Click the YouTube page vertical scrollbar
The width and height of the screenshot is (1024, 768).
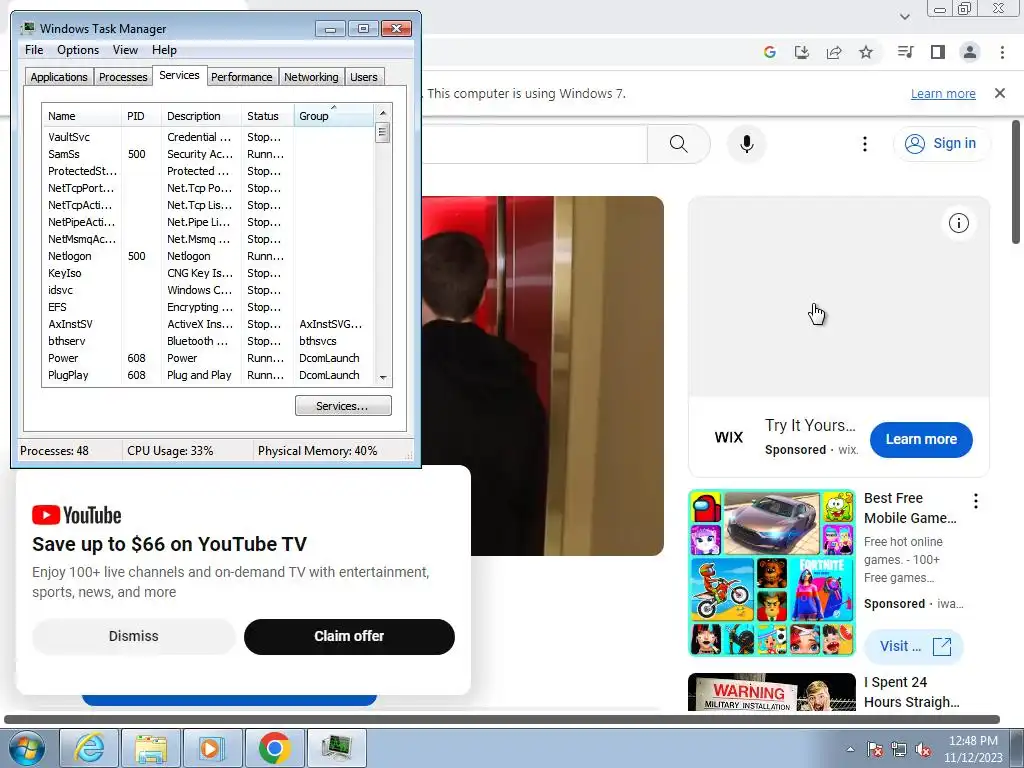tap(1016, 182)
